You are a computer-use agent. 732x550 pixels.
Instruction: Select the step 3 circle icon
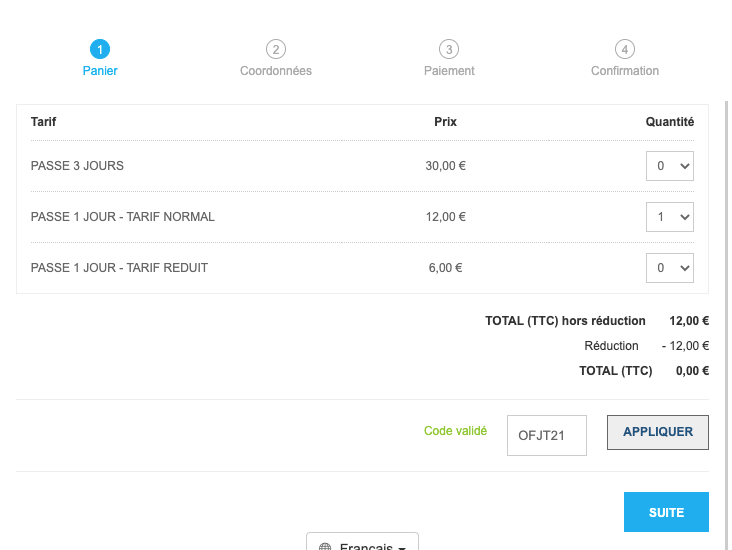(449, 49)
